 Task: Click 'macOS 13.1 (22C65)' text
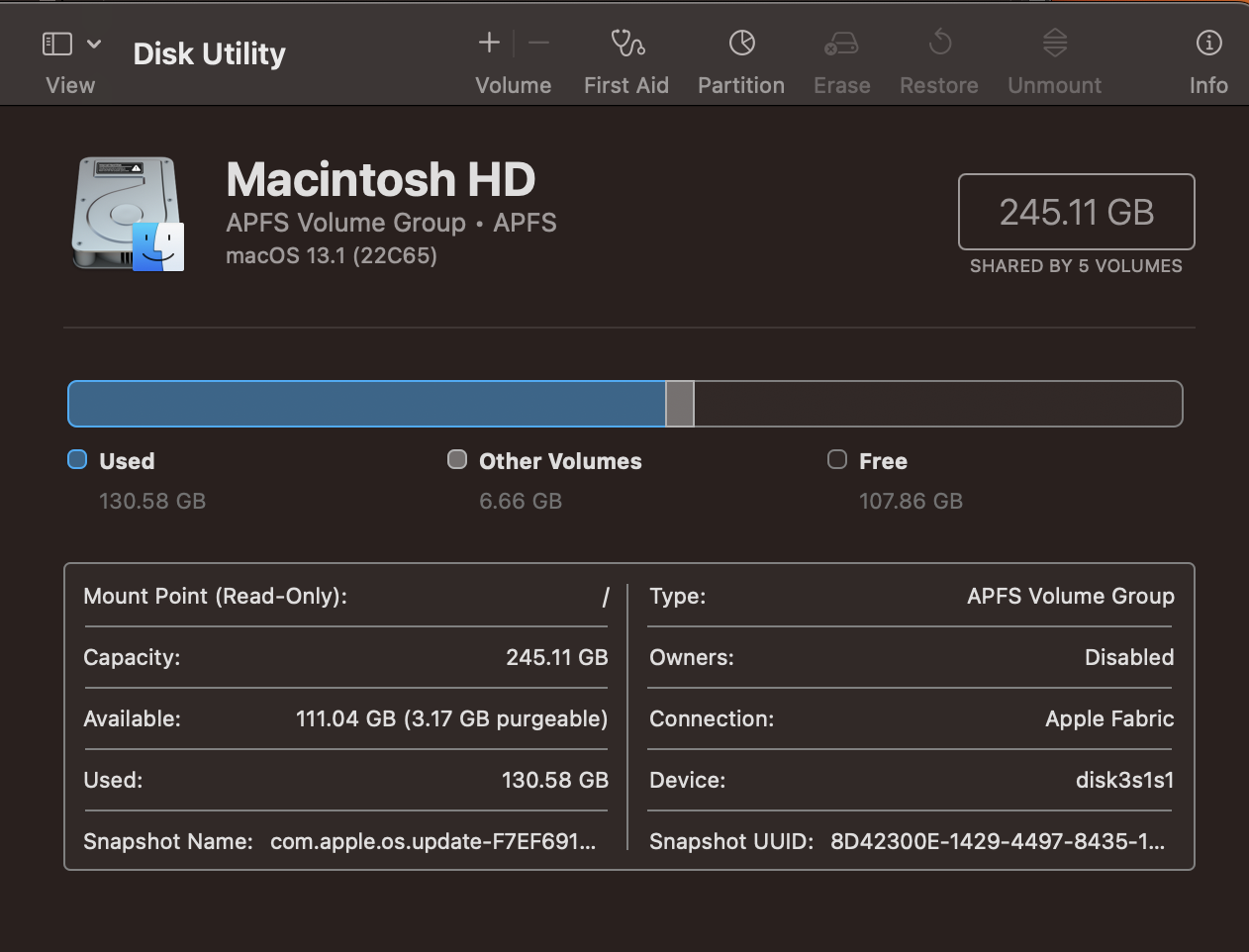(x=332, y=255)
